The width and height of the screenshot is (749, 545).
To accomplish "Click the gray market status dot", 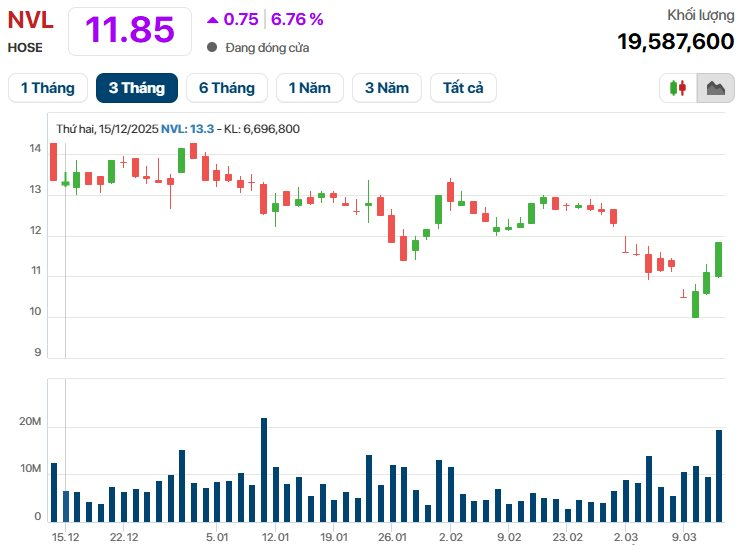I will point(212,47).
